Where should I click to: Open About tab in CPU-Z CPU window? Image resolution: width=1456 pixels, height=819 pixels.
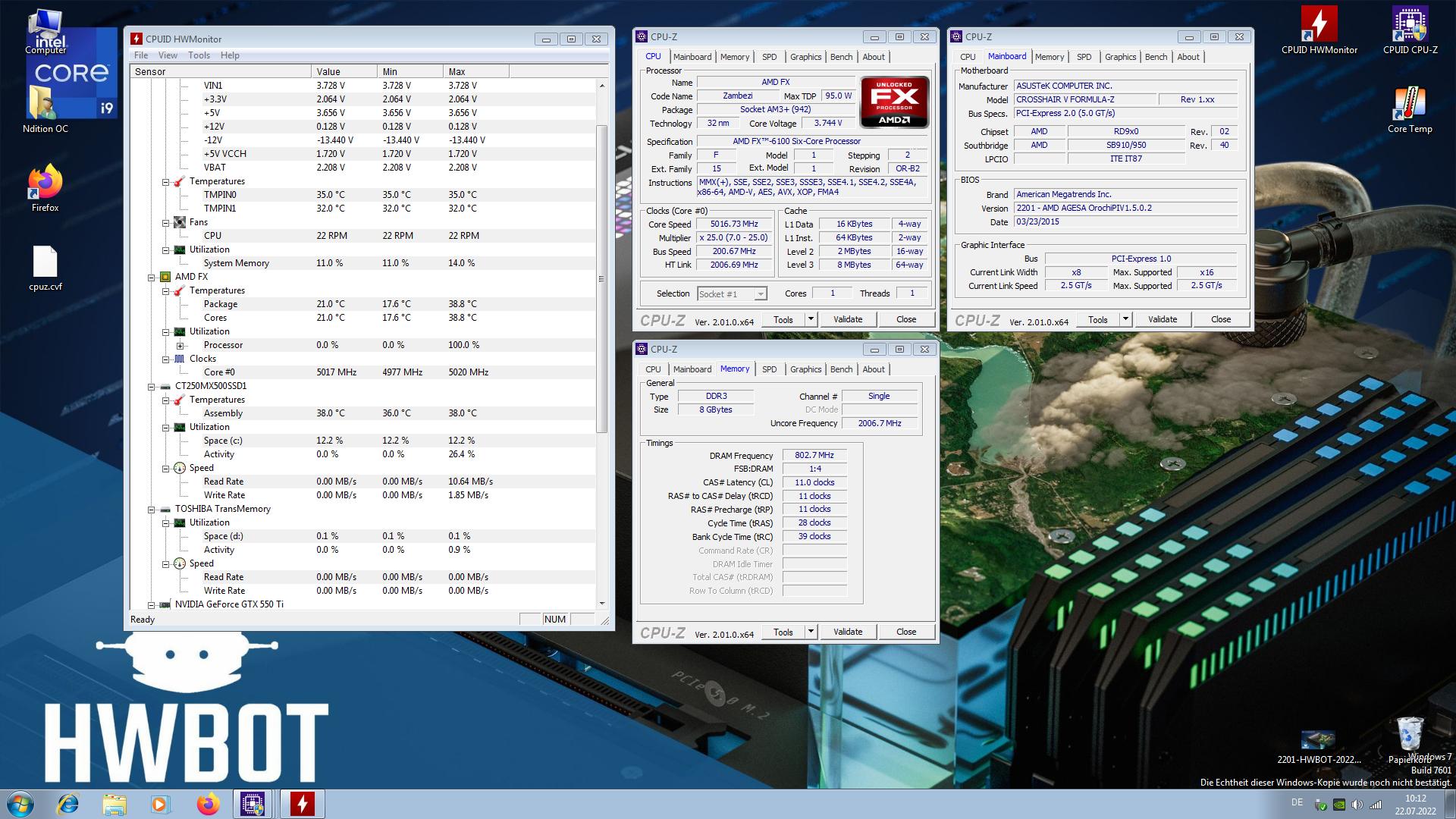click(x=874, y=57)
